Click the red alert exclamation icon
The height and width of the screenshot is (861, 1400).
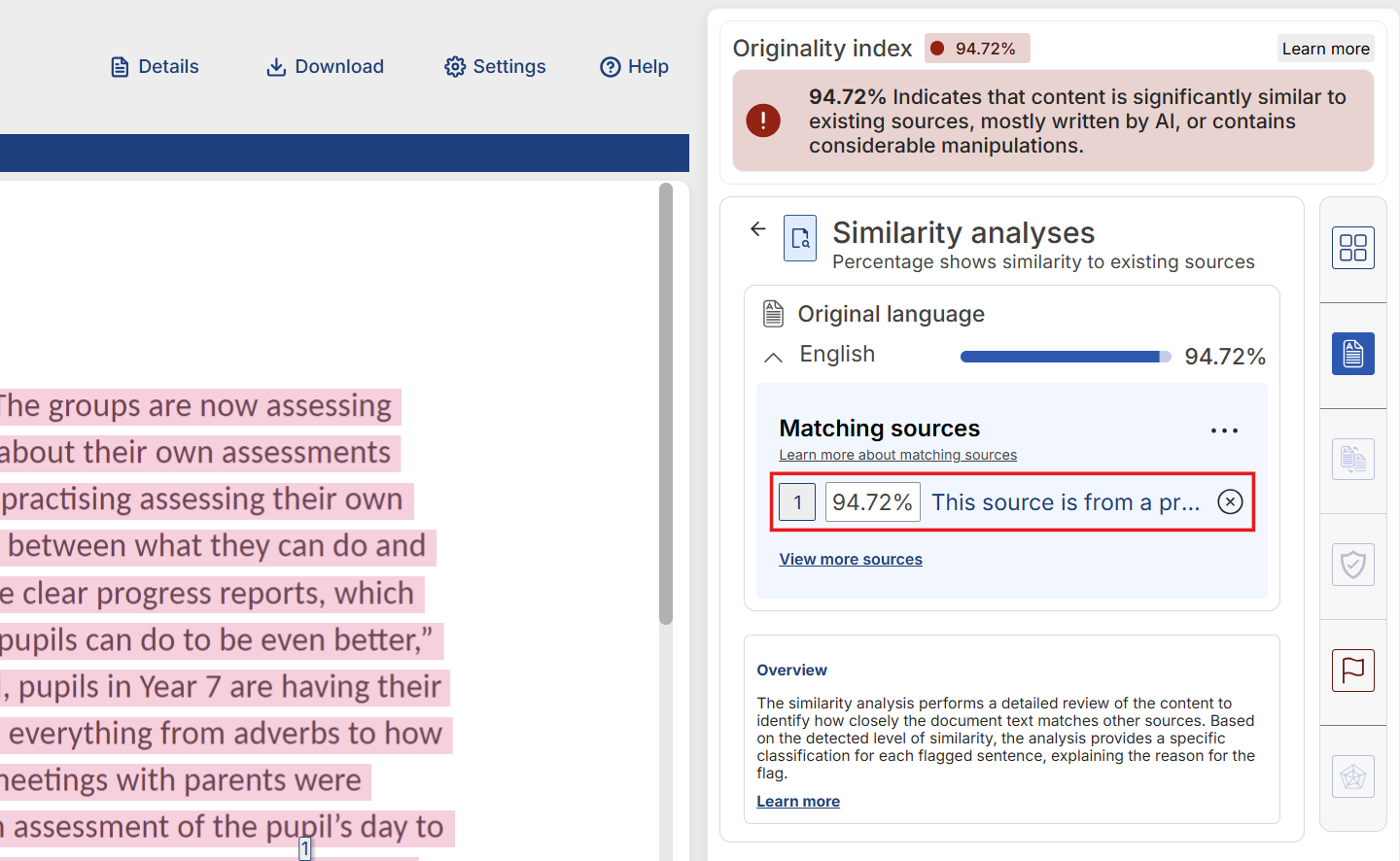pyautogui.click(x=763, y=121)
